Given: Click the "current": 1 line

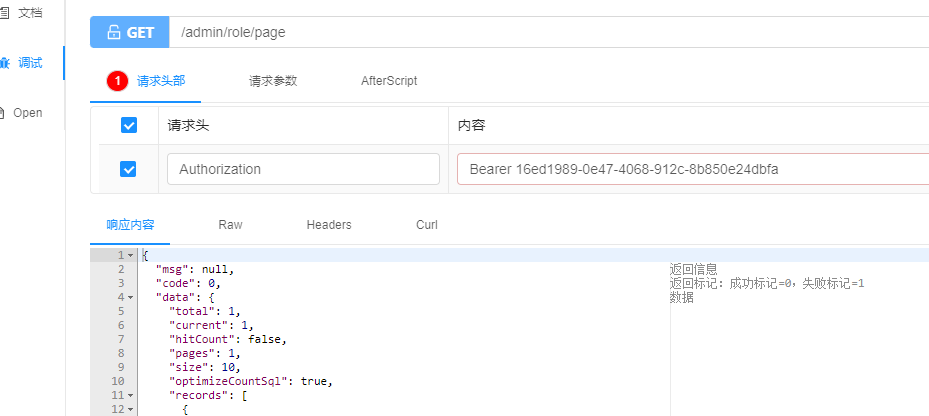Looking at the screenshot, I should point(212,325).
